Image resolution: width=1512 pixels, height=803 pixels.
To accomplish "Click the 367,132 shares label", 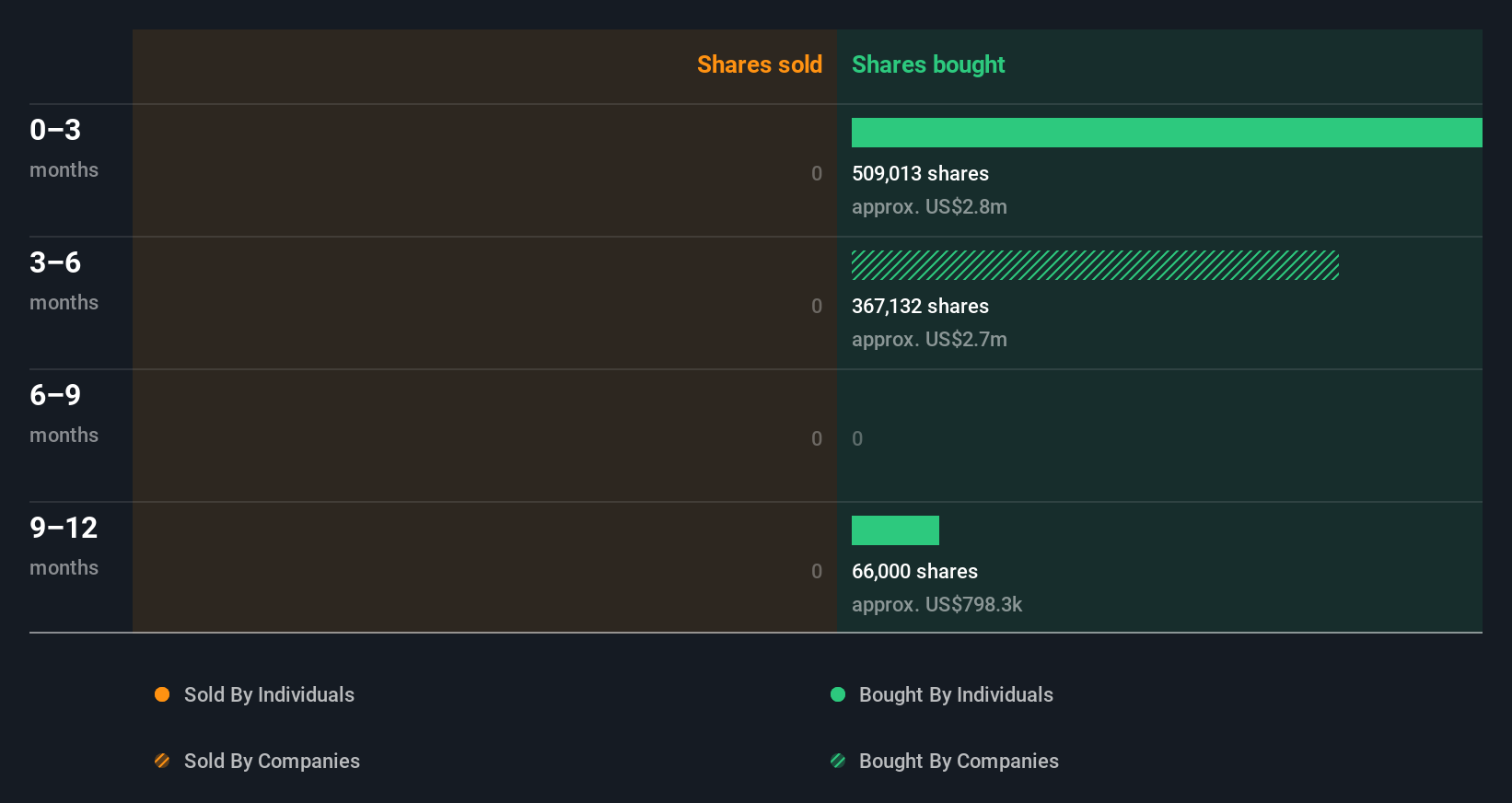I will (x=920, y=306).
